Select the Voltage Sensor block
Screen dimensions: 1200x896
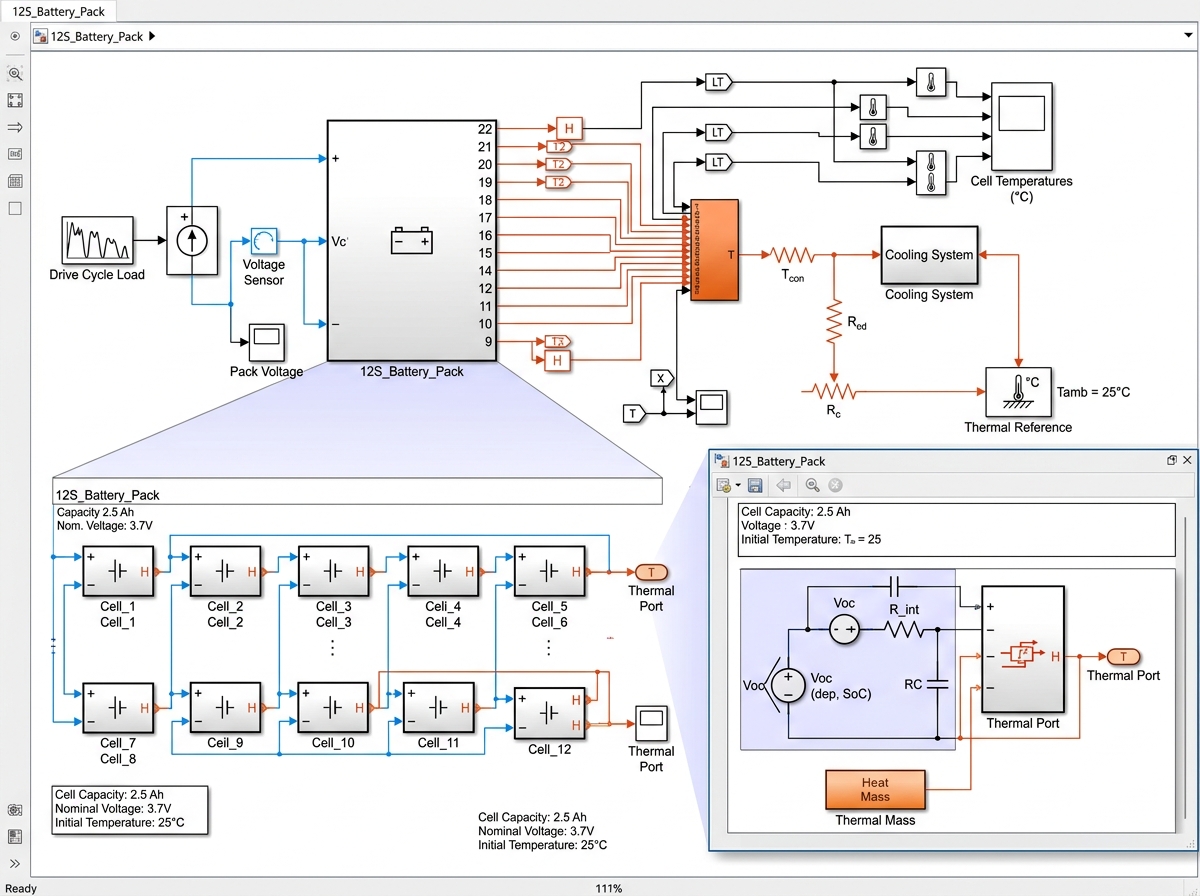coord(264,241)
